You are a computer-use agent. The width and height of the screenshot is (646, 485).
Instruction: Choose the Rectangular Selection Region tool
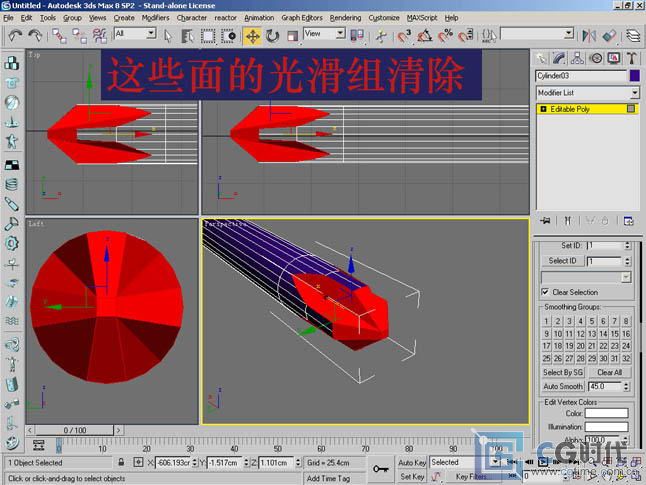pos(208,36)
